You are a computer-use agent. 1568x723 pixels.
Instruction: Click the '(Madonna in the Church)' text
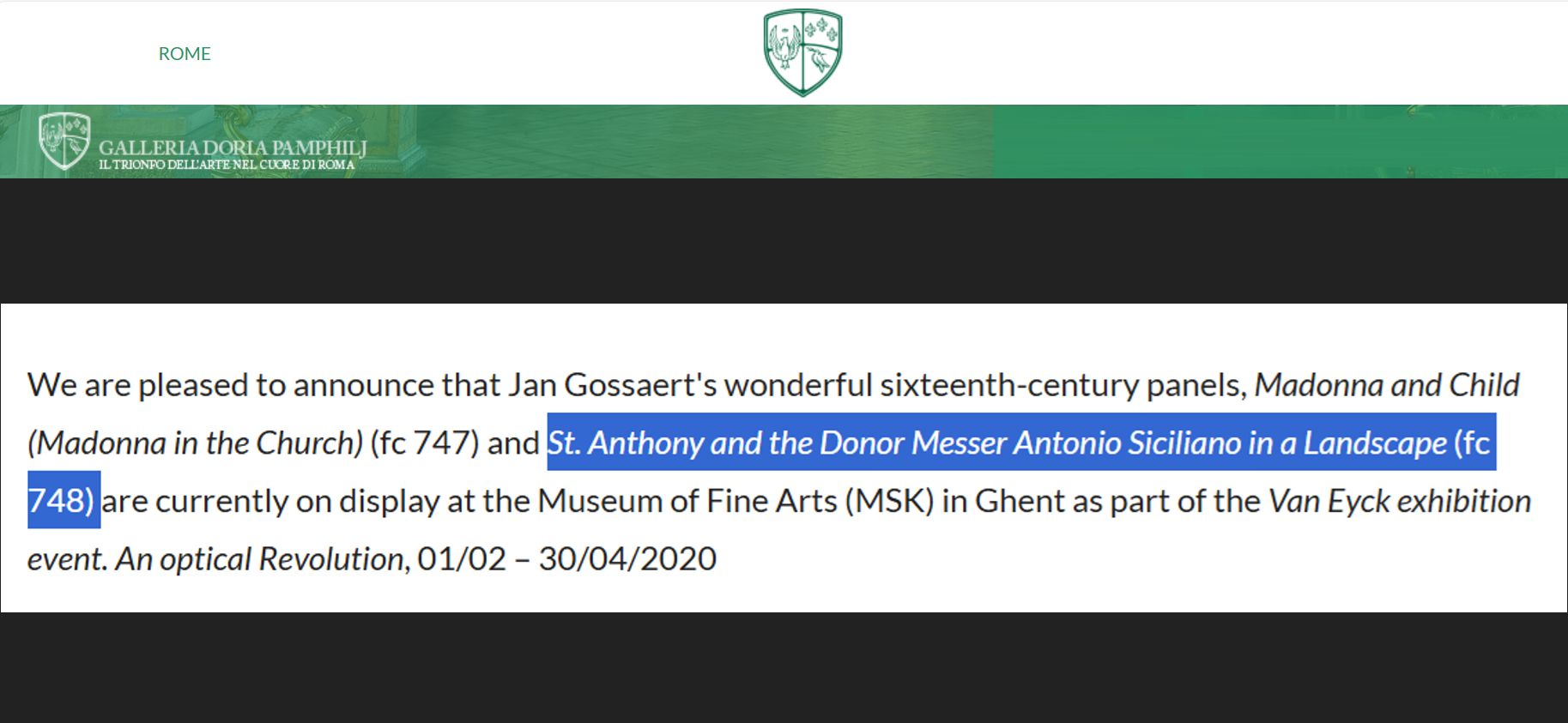196,443
